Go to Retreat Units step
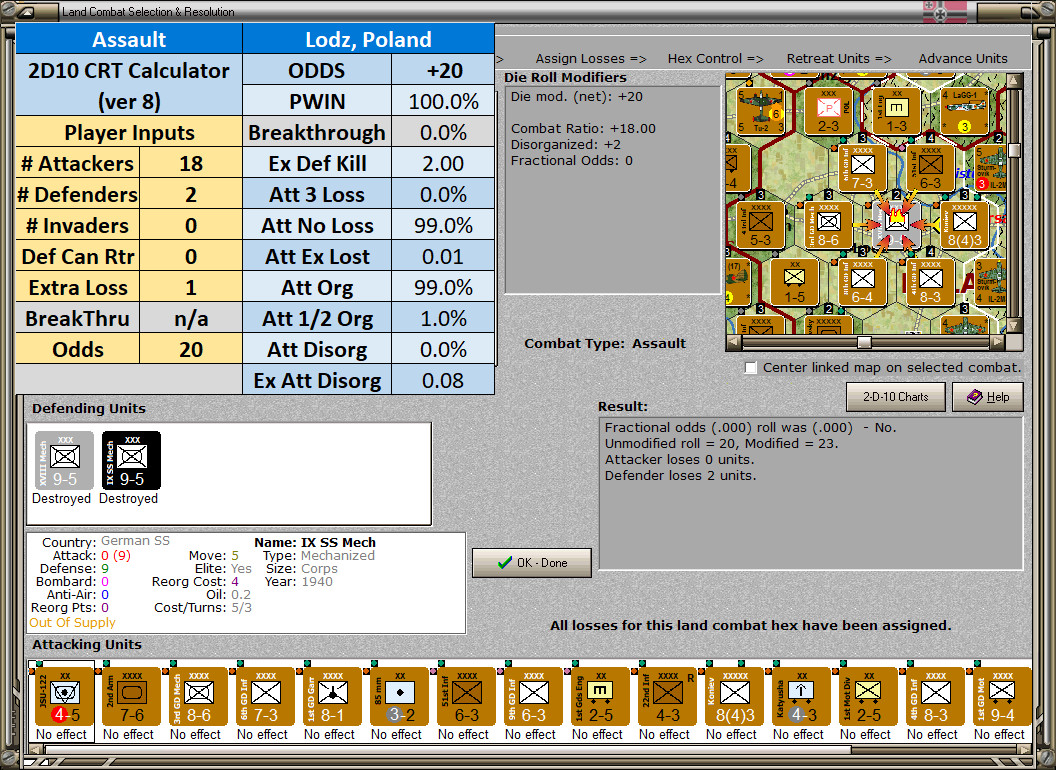The image size is (1056, 770). [x=838, y=59]
